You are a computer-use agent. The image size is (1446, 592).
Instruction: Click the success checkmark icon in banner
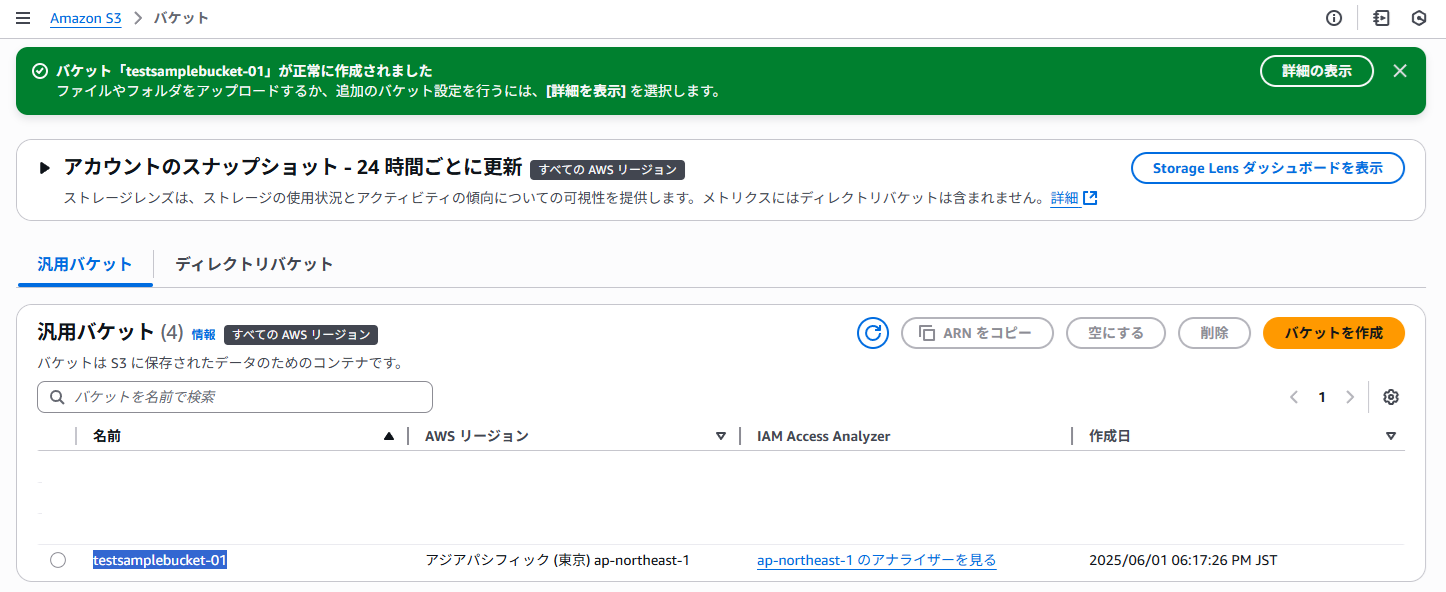(x=40, y=71)
